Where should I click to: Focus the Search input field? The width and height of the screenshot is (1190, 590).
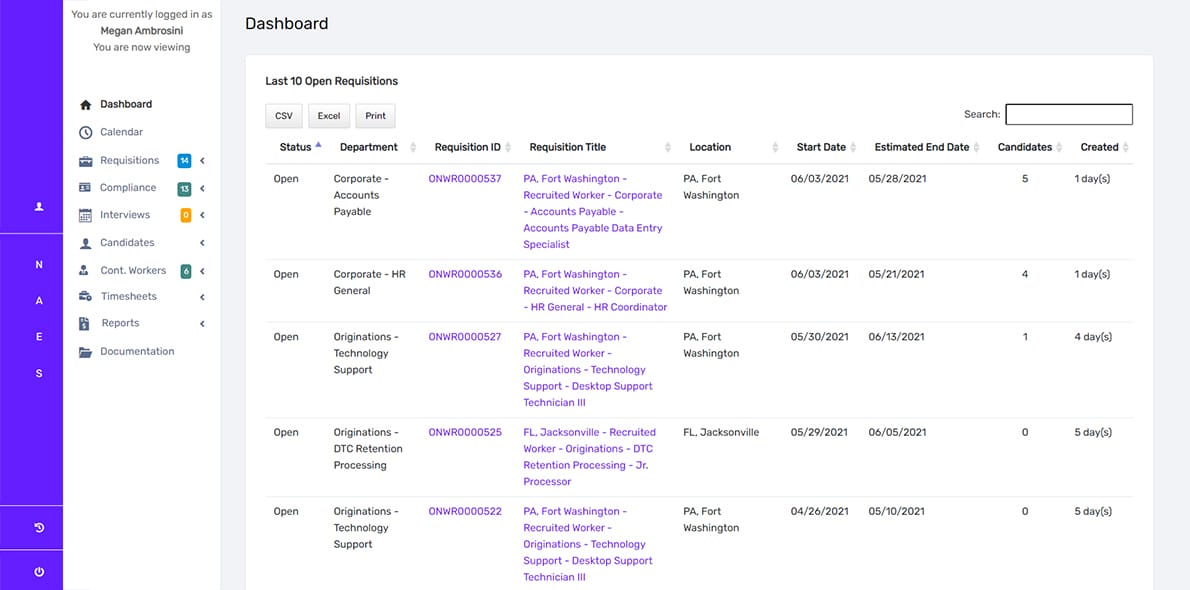(x=1068, y=115)
